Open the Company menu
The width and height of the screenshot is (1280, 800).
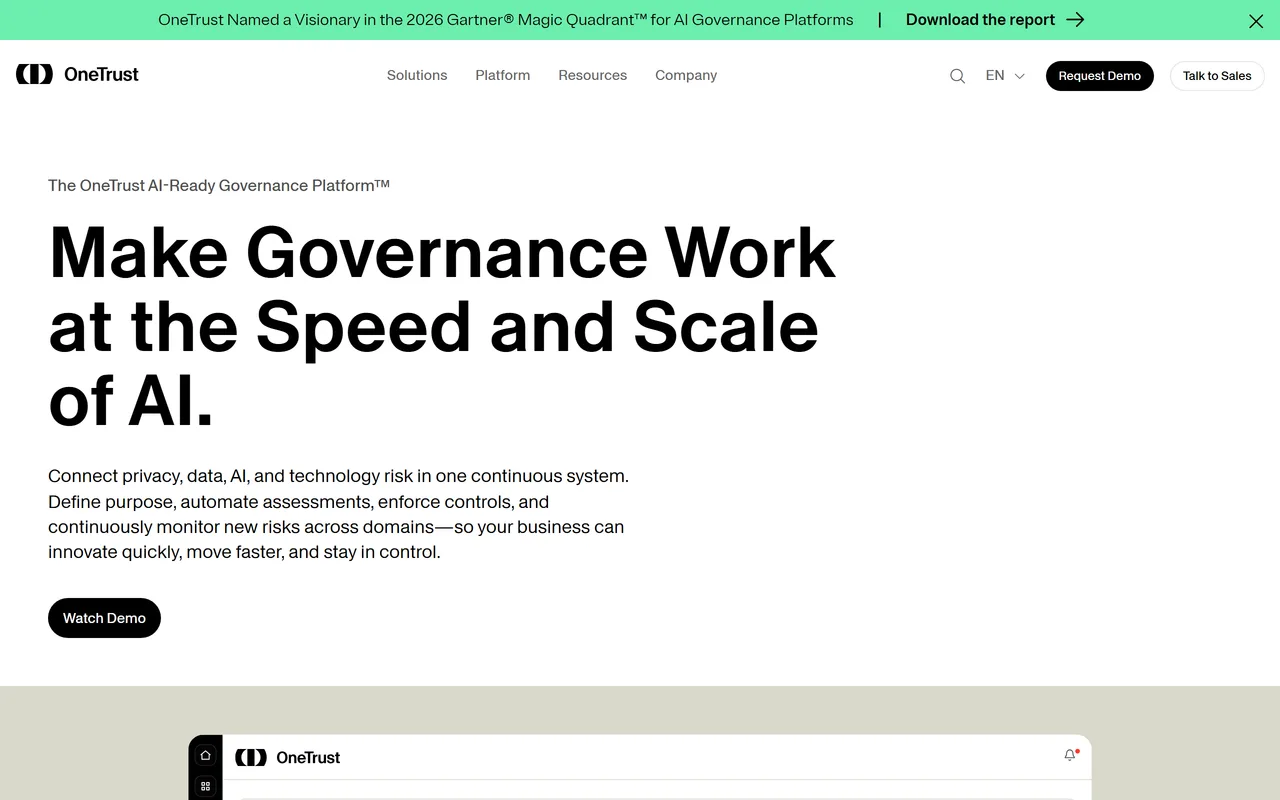tap(686, 75)
